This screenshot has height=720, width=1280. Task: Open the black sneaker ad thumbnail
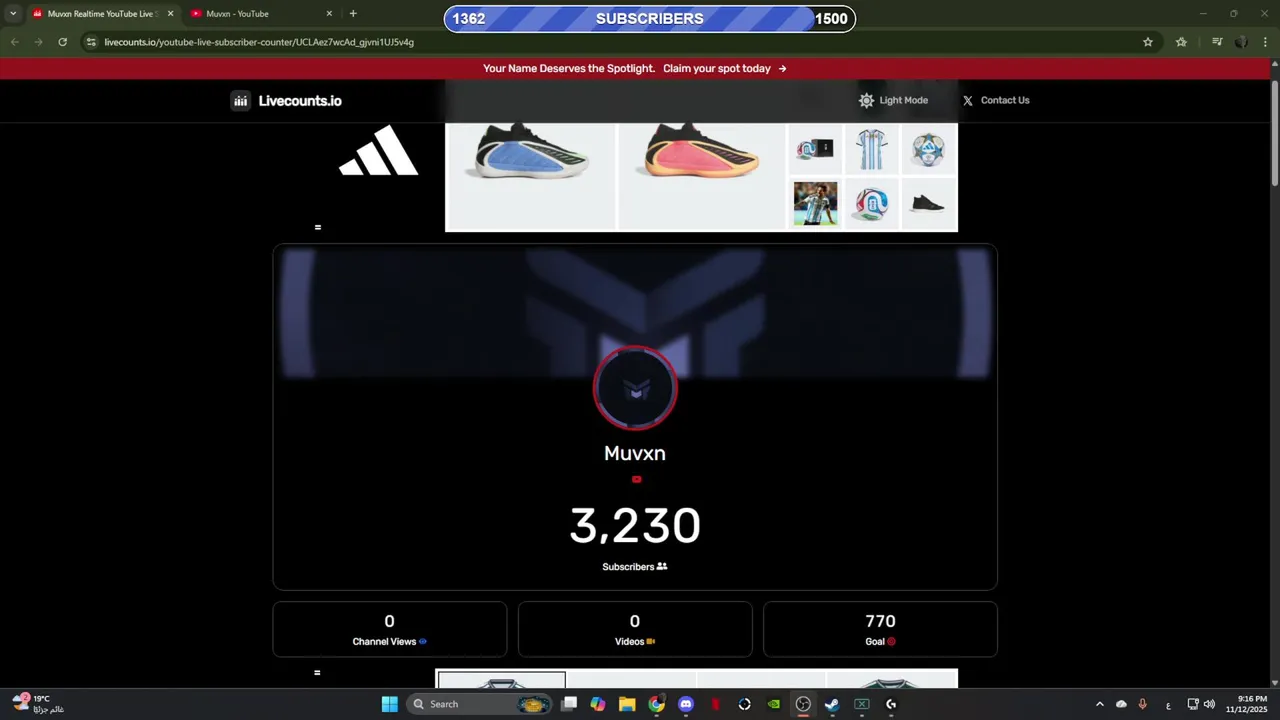click(929, 204)
